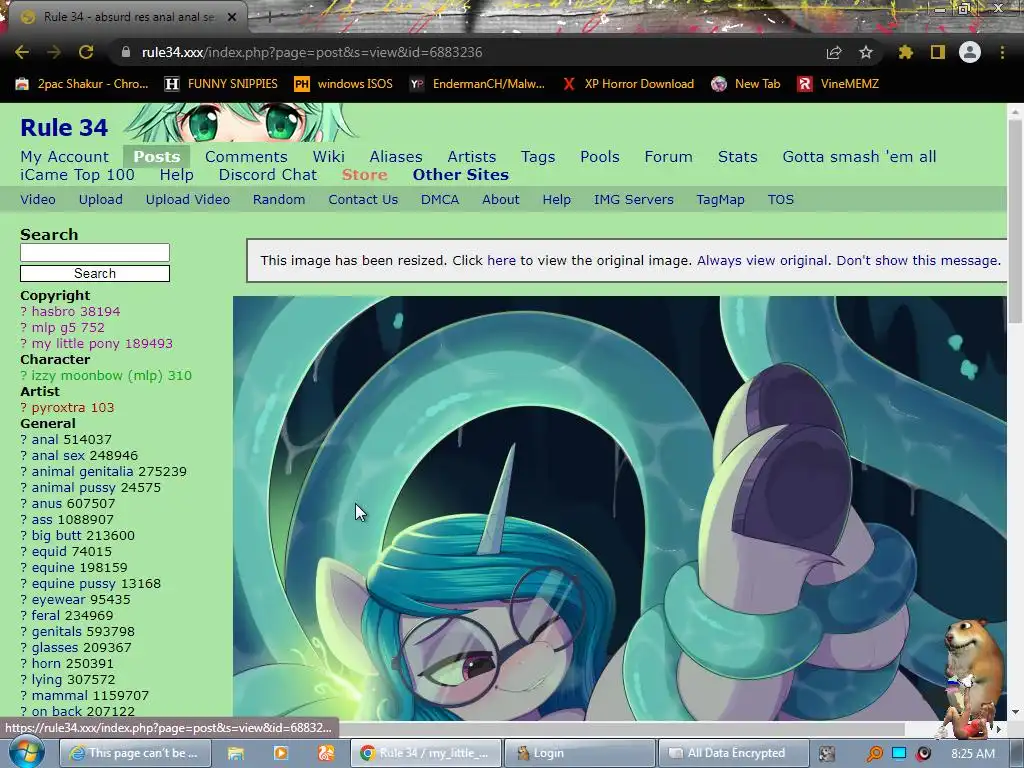Click the Windows Start orb

pyautogui.click(x=26, y=753)
